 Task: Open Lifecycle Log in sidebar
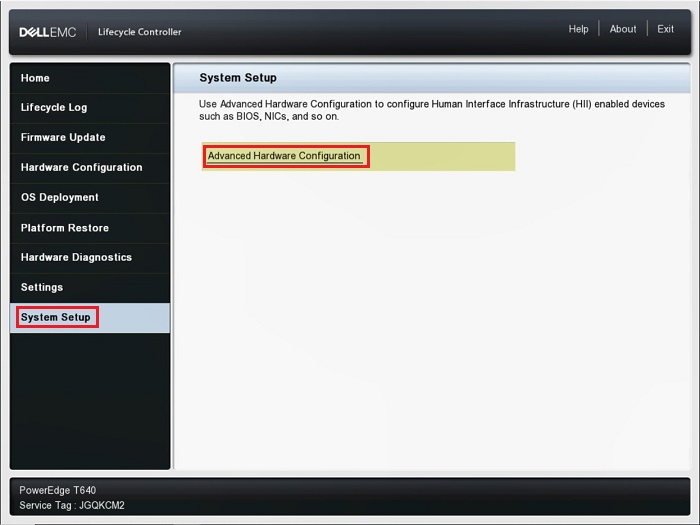click(x=90, y=108)
